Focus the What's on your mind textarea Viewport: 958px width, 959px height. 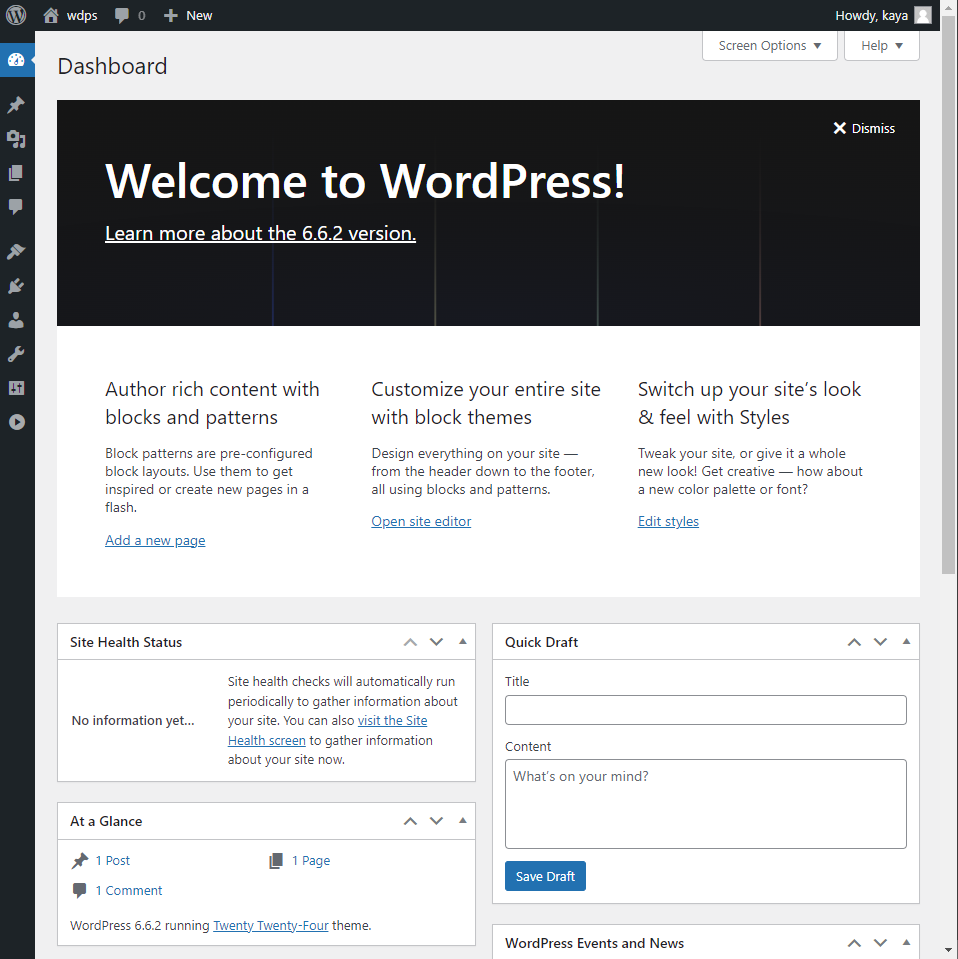(x=705, y=804)
